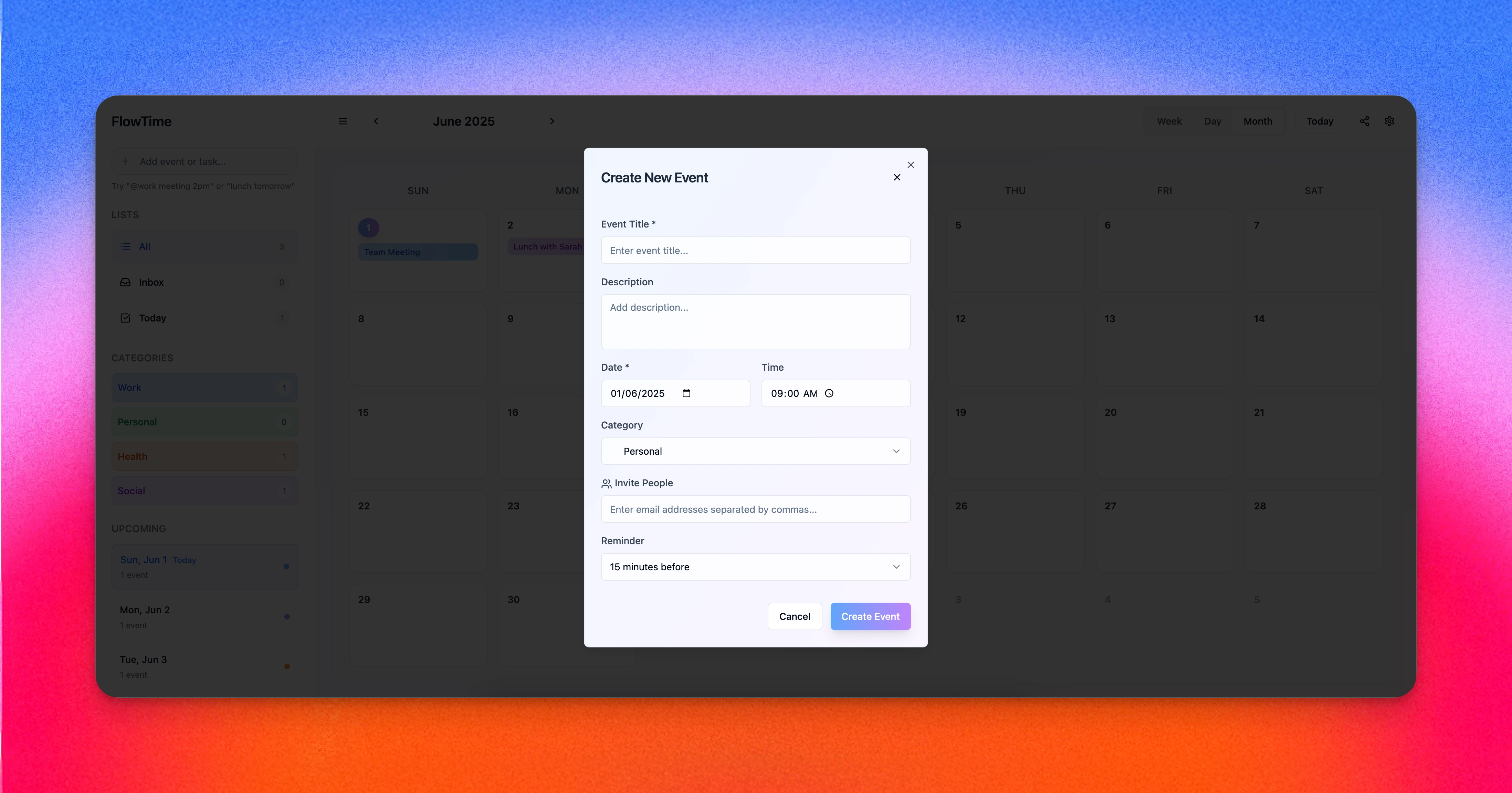Click the share icon in top bar
1512x793 pixels.
[1365, 121]
